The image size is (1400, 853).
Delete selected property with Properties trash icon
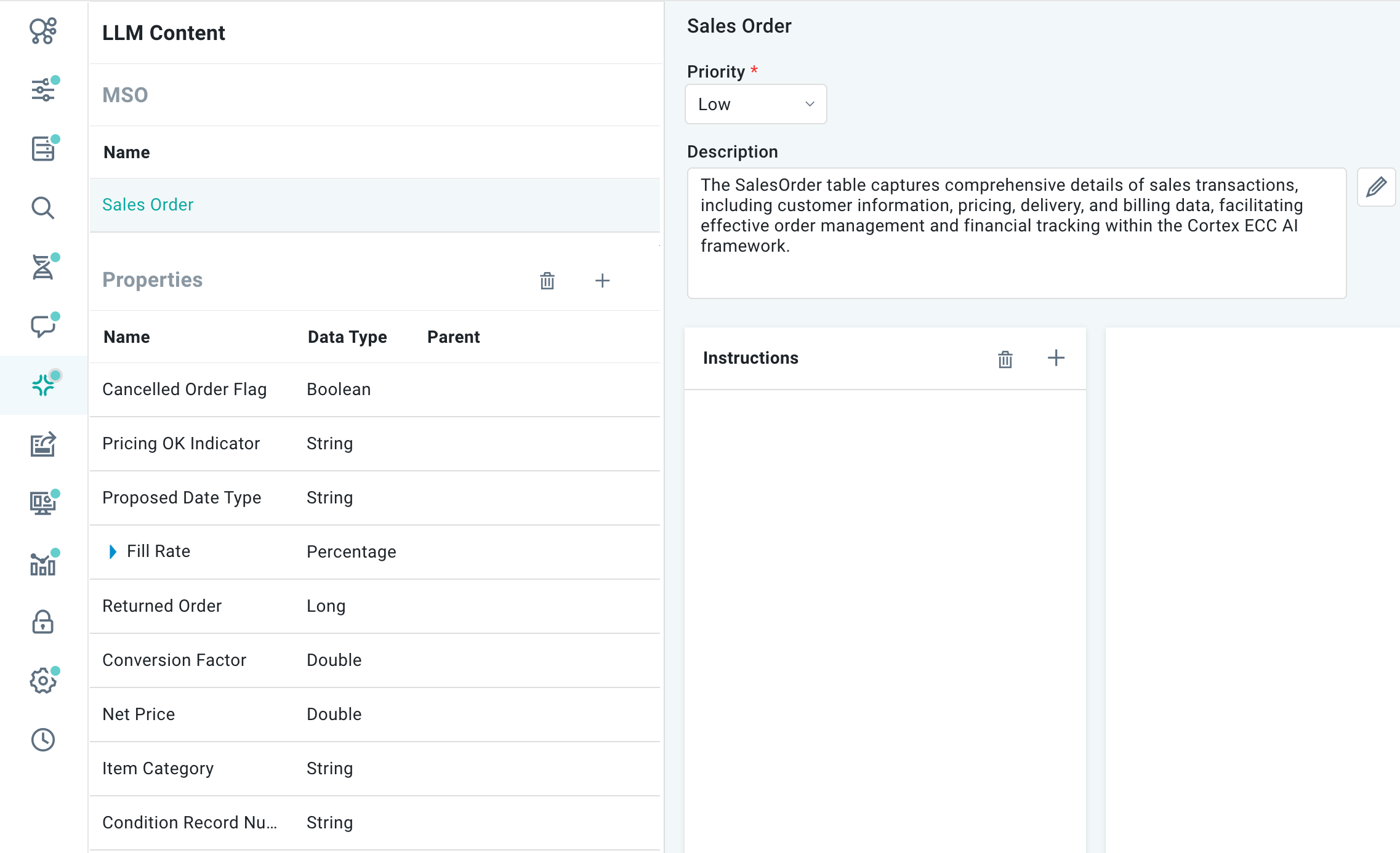[547, 281]
